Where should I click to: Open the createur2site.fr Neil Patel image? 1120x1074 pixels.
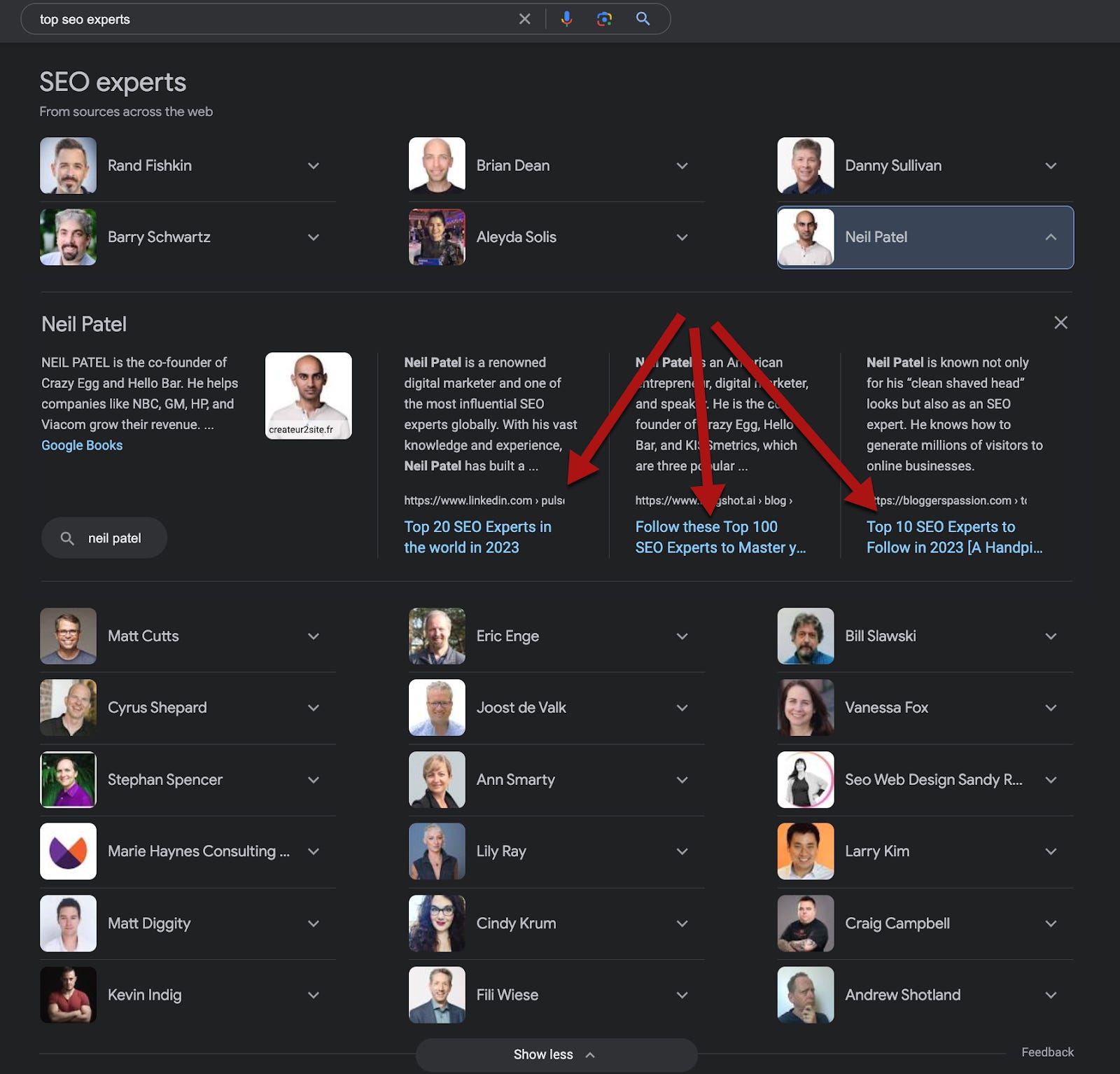point(309,396)
